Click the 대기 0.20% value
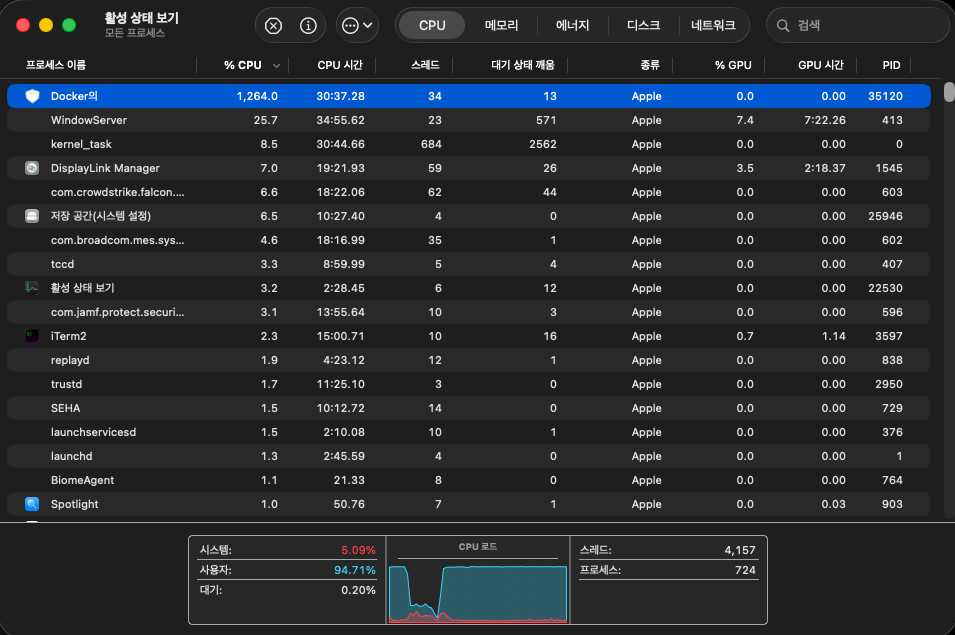 tap(358, 591)
